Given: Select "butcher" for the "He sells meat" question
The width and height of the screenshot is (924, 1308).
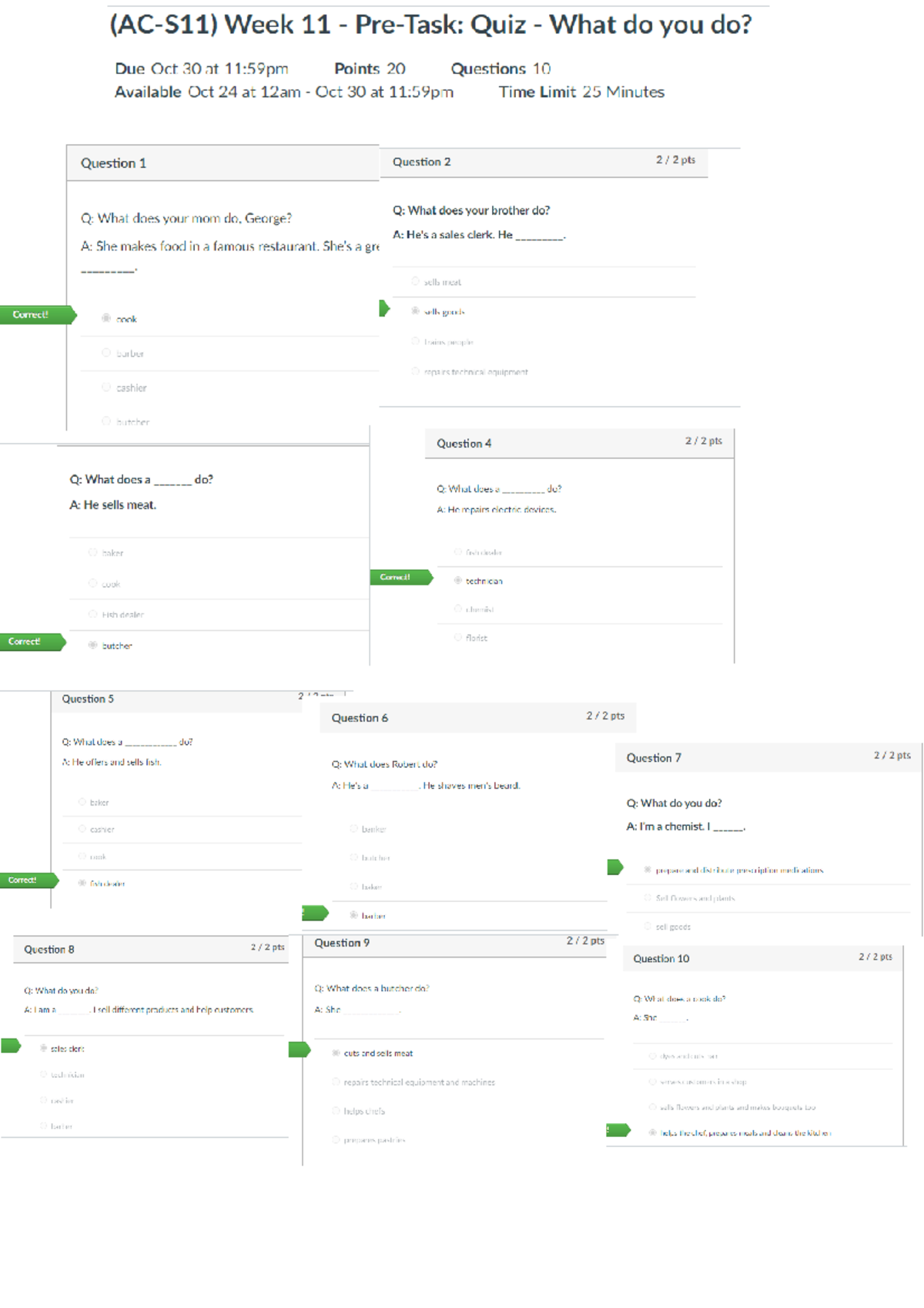Looking at the screenshot, I should 92,646.
